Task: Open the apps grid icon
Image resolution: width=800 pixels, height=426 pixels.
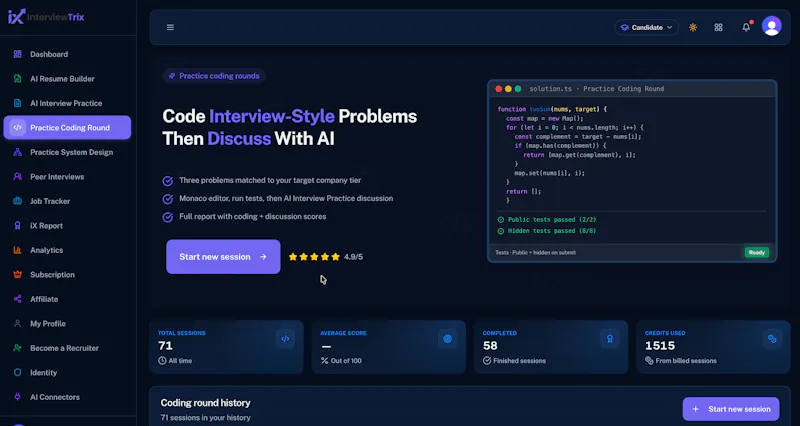Action: pyautogui.click(x=718, y=28)
